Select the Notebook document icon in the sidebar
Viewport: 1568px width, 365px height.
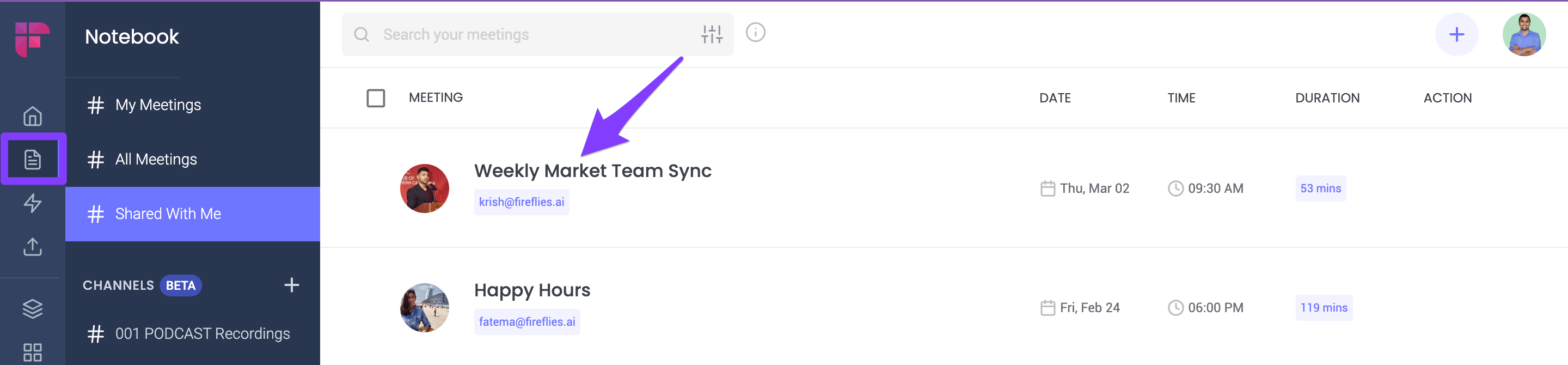pos(32,160)
